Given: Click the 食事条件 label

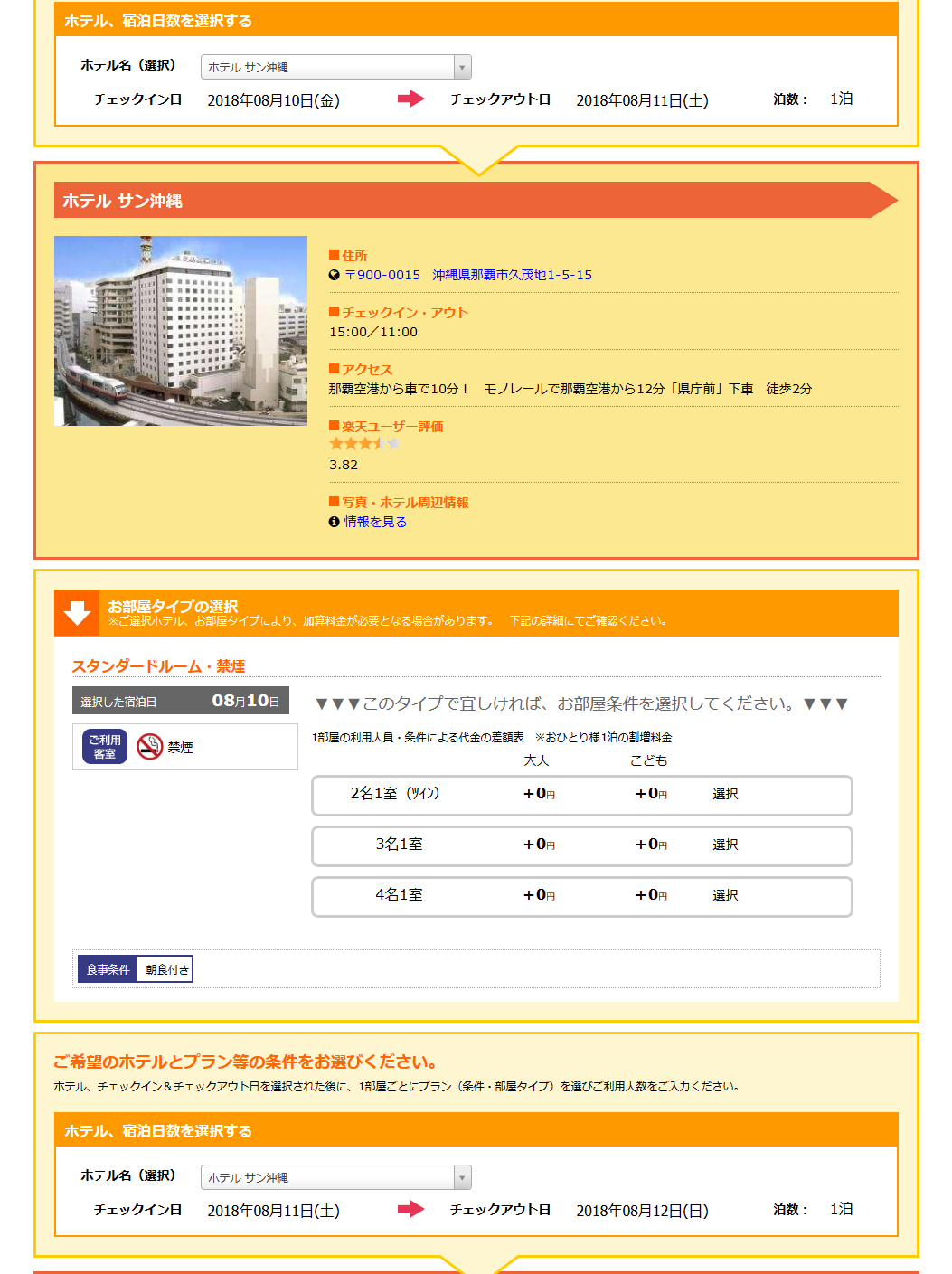Looking at the screenshot, I should pyautogui.click(x=108, y=969).
